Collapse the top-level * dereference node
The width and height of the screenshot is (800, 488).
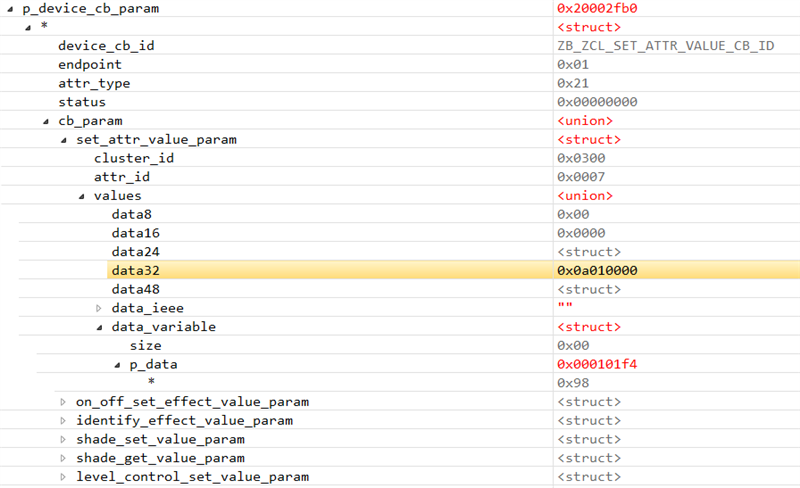(28, 28)
